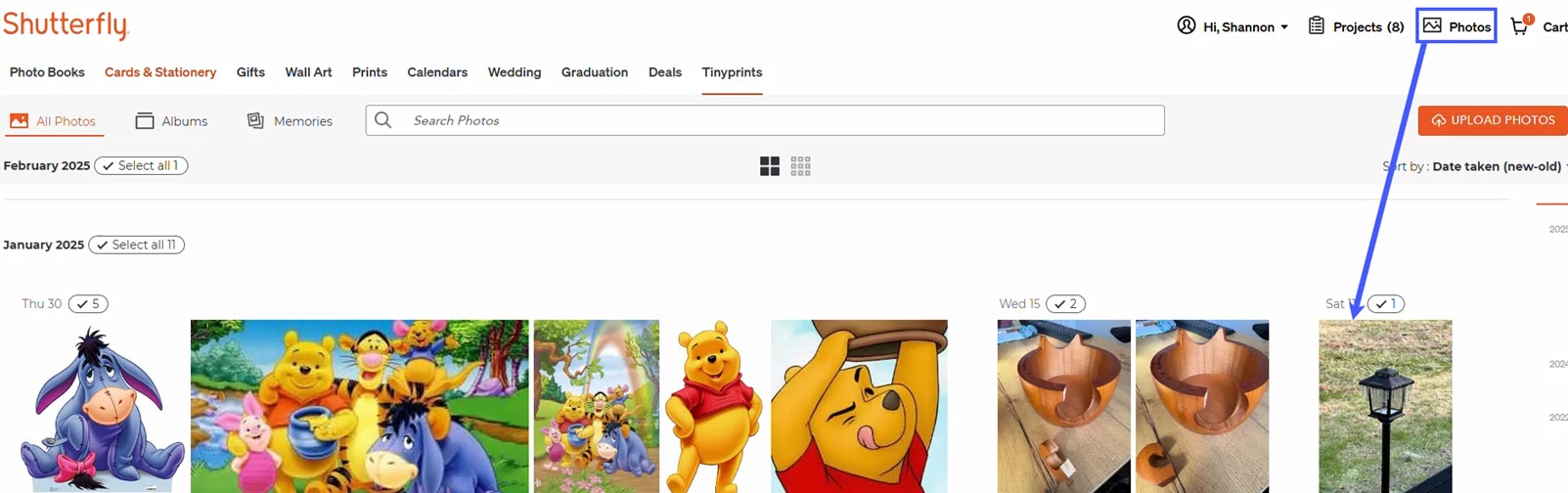Open the rainbow forest Pooh photo
1568x493 pixels.
point(597,407)
